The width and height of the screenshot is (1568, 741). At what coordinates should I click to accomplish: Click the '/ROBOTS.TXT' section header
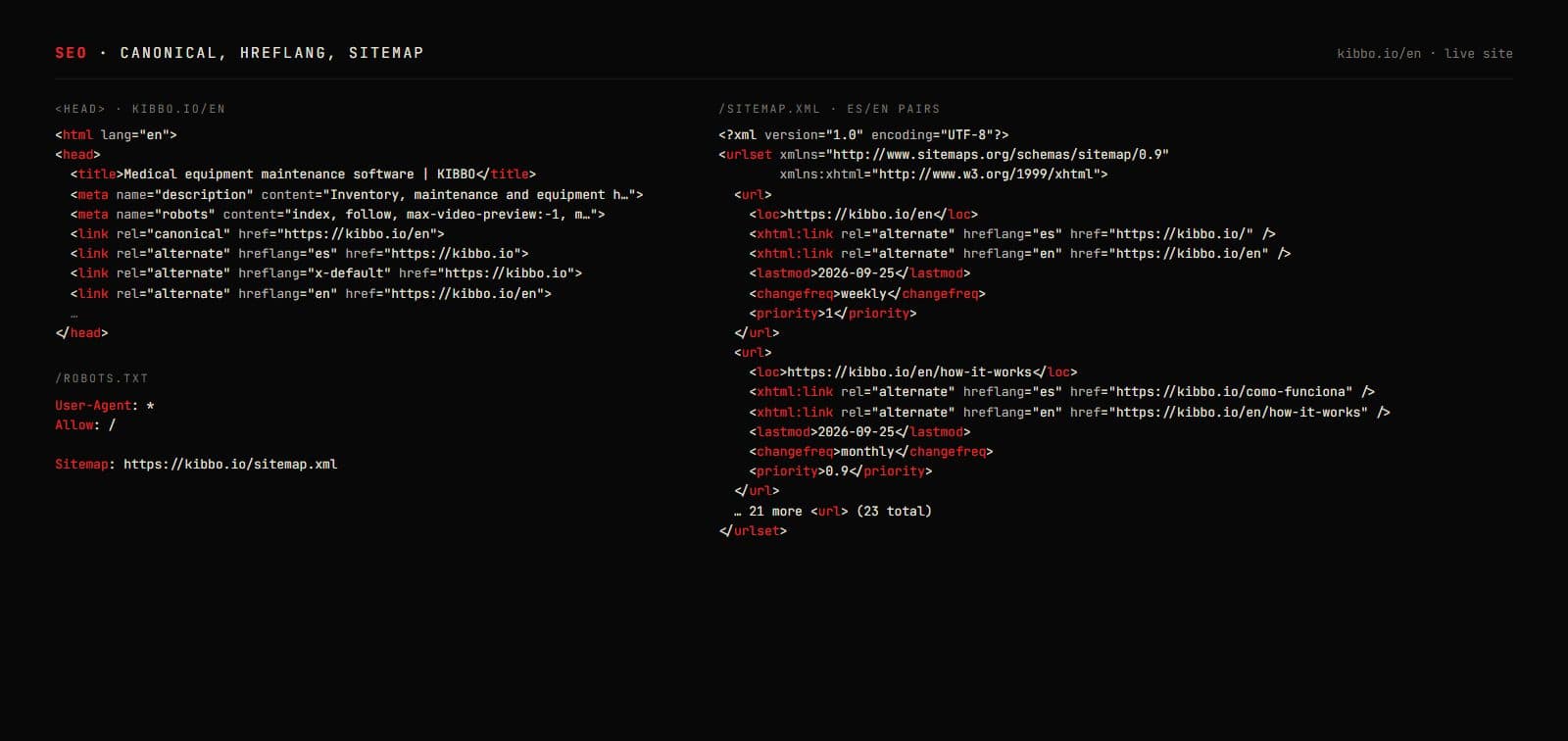102,378
